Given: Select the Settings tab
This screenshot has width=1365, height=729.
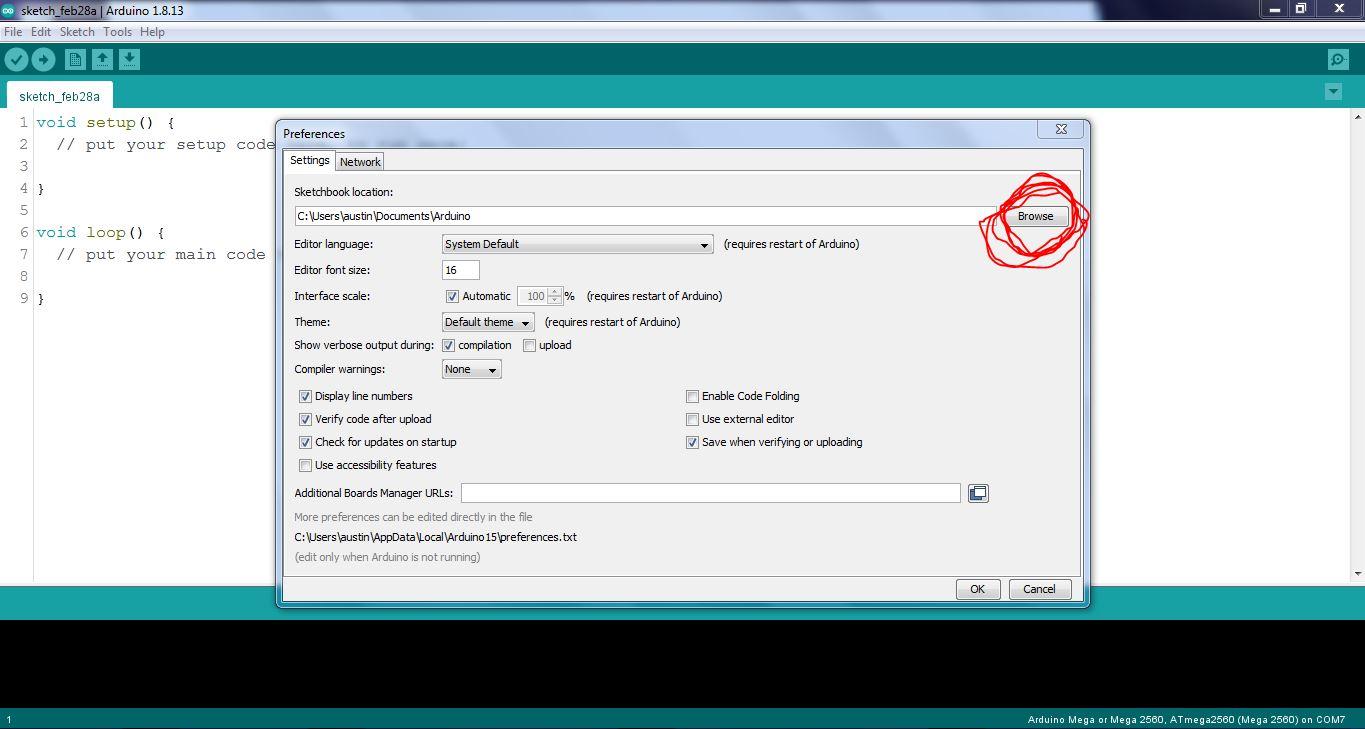Looking at the screenshot, I should 310,160.
